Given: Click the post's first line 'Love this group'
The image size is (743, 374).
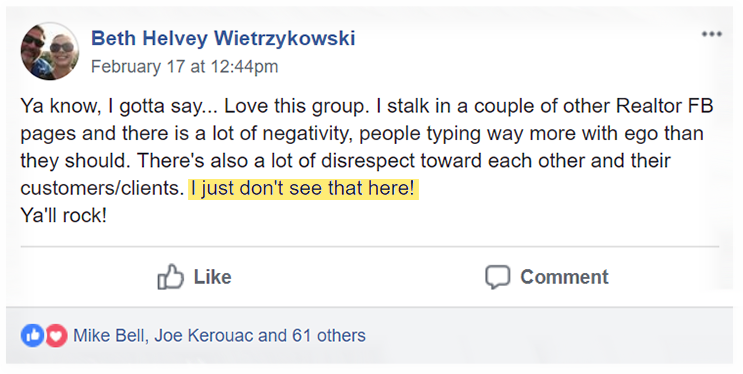Looking at the screenshot, I should [296, 106].
